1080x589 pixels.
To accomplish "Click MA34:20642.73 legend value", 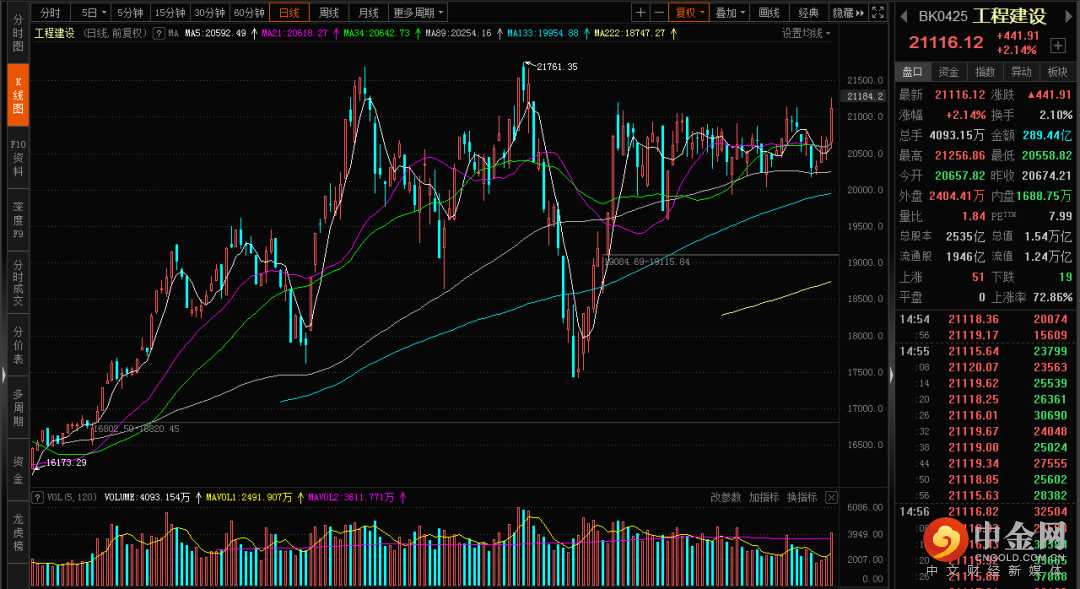I will 376,33.
